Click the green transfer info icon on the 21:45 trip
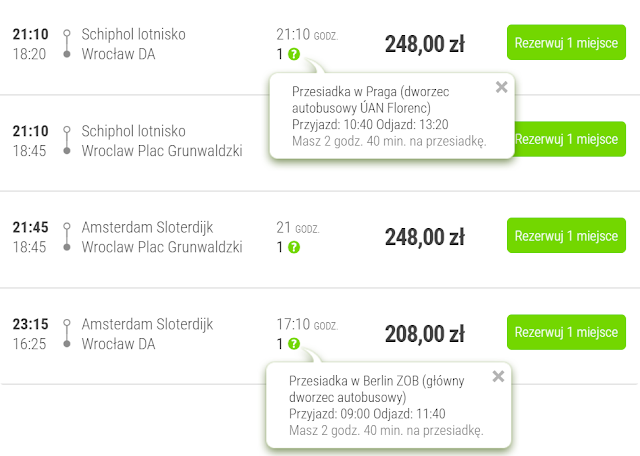Image resolution: width=640 pixels, height=456 pixels. click(x=293, y=247)
